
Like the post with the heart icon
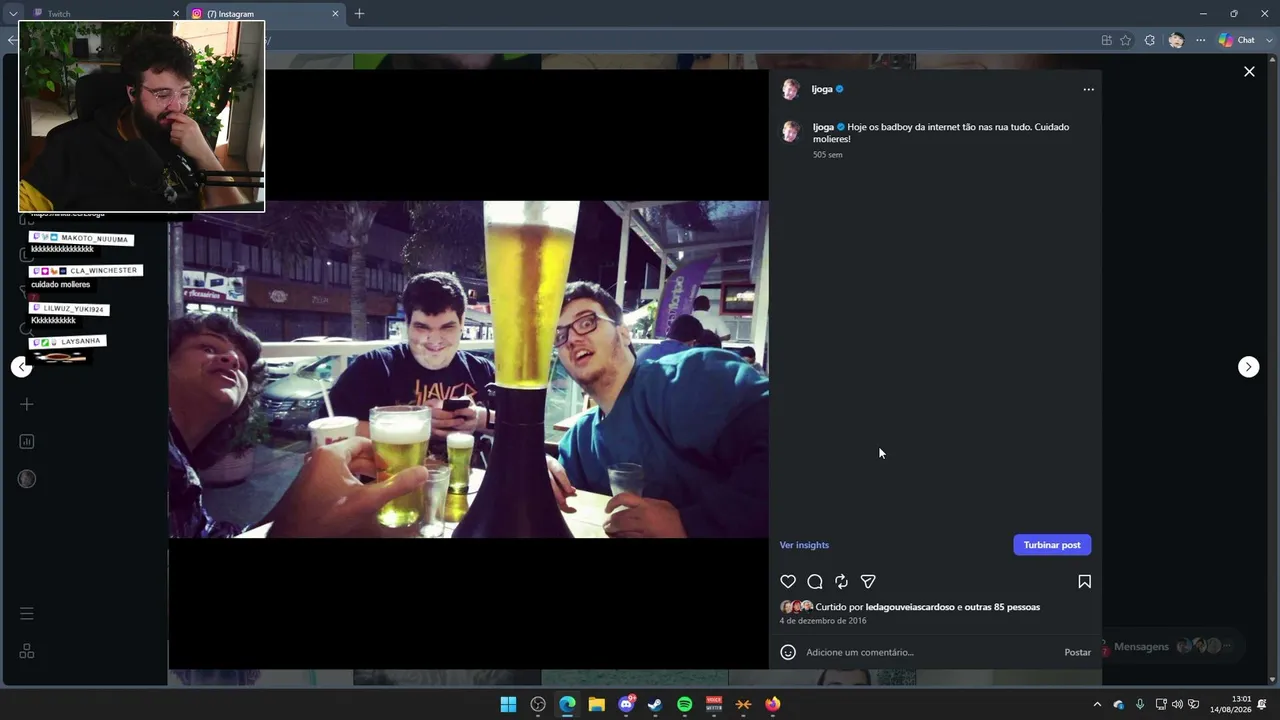pyautogui.click(x=788, y=581)
